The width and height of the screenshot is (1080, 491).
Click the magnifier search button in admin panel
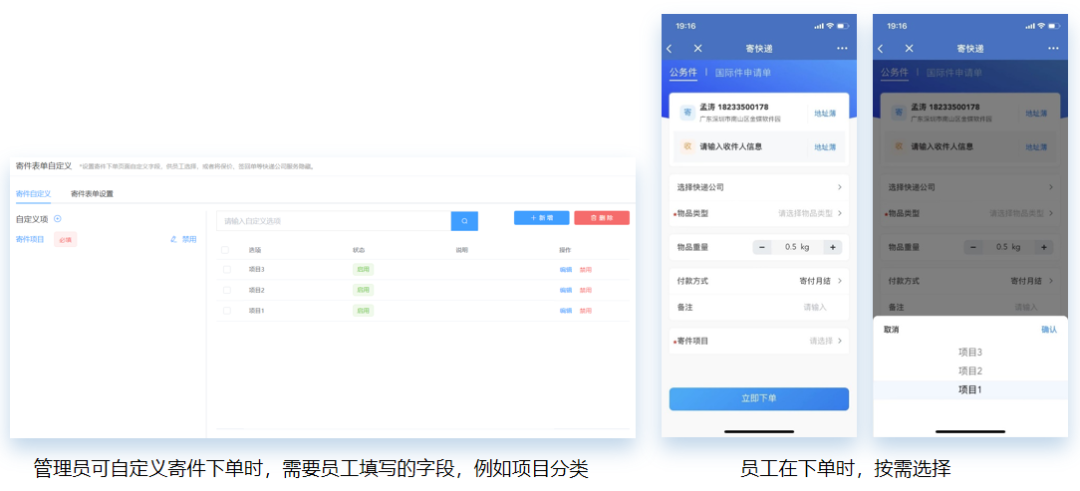464,221
